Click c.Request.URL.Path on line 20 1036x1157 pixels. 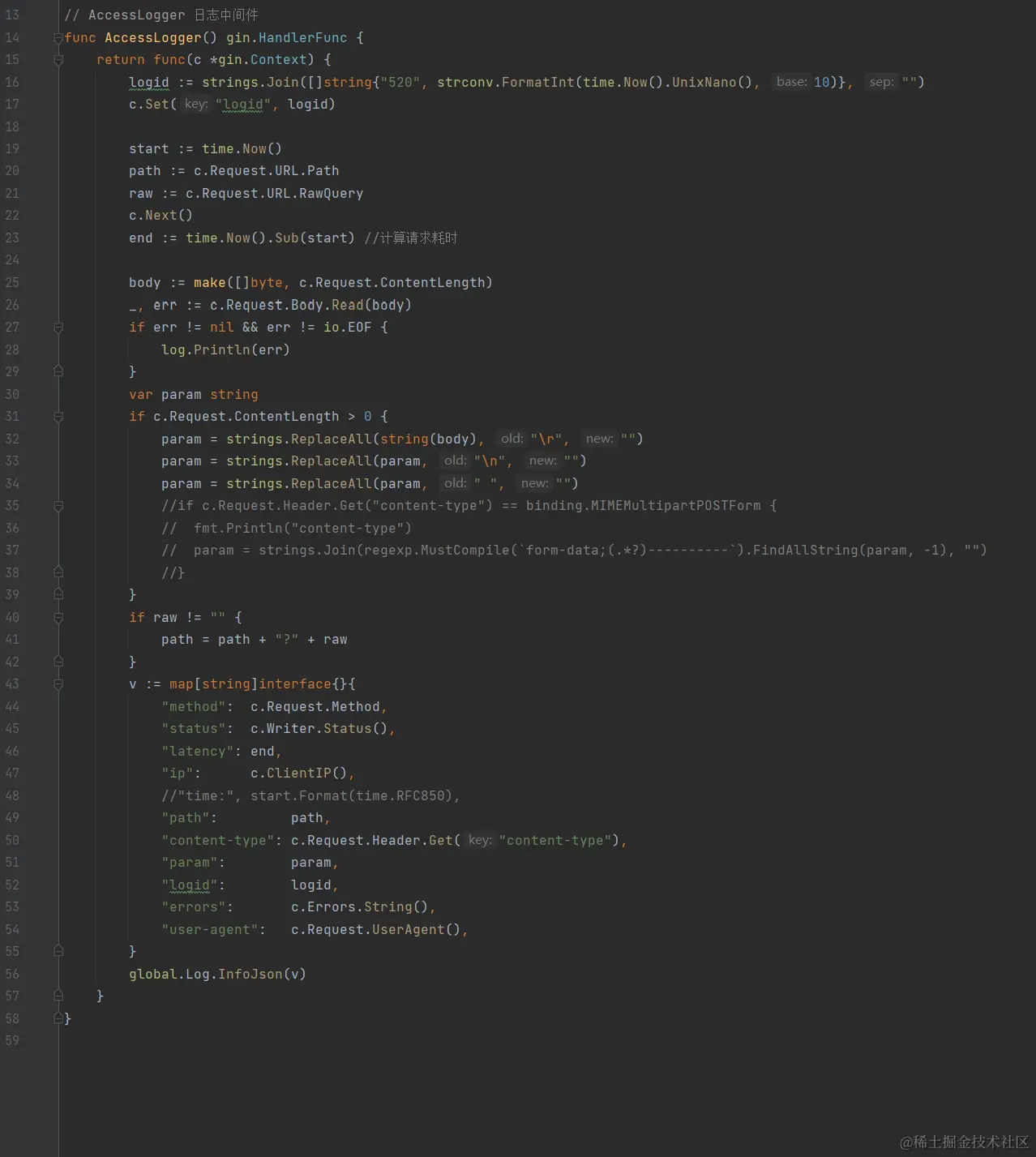pos(266,171)
